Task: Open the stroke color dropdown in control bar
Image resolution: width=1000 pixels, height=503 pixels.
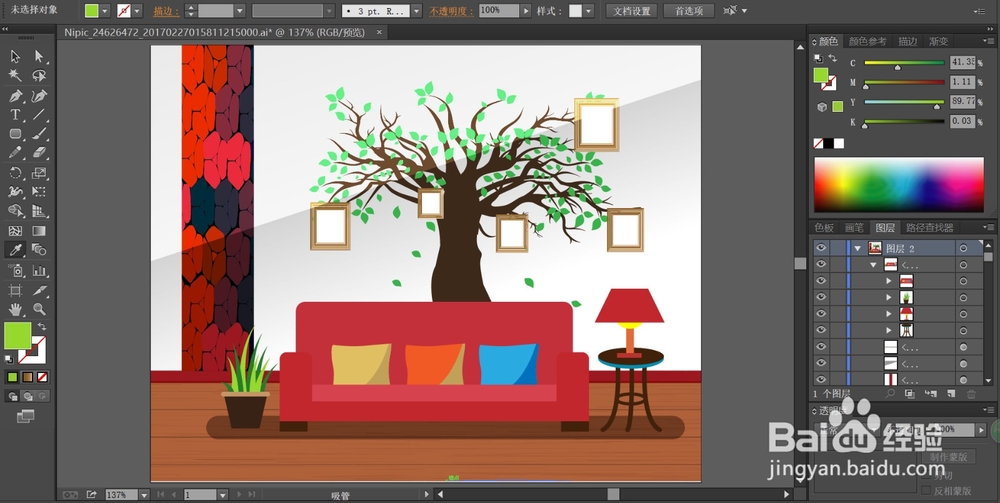Action: [x=136, y=11]
